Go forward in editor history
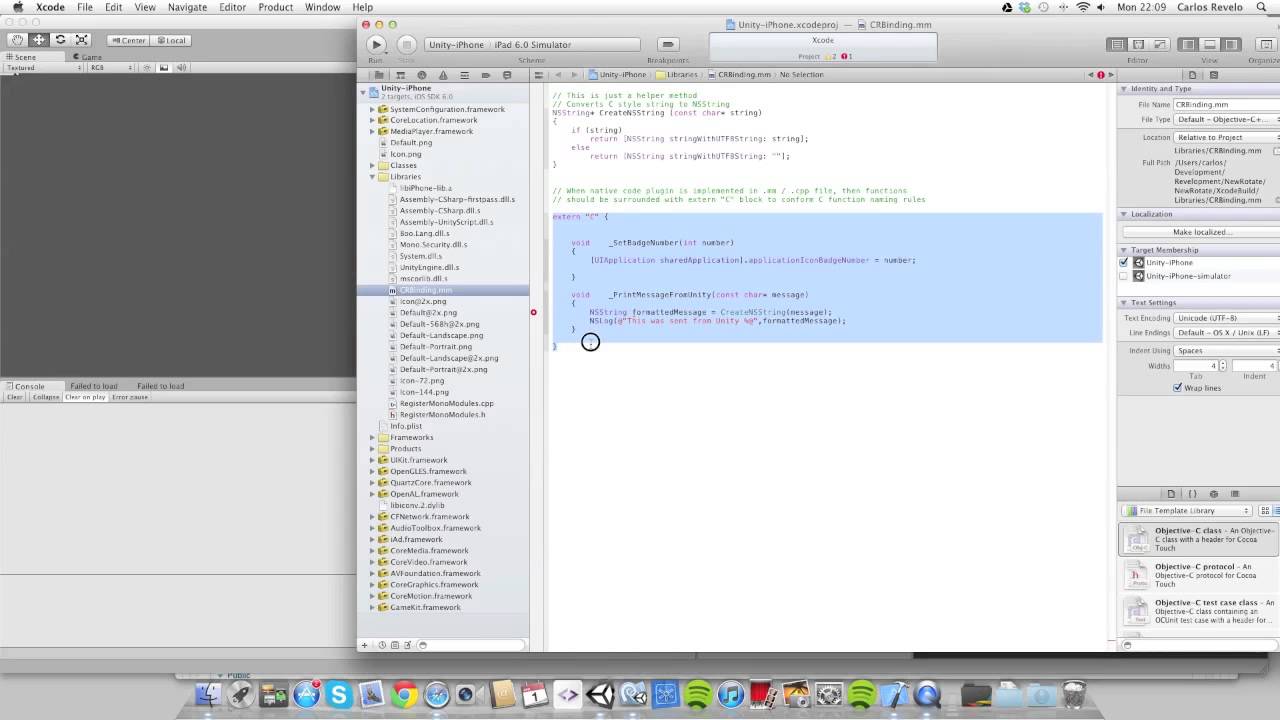Viewport: 1280px width, 720px height. tap(574, 75)
